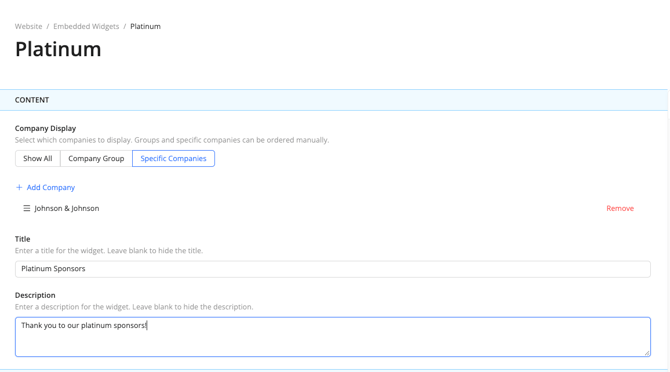The width and height of the screenshot is (670, 372).
Task: Choose the Company Group display option
Action: pos(96,158)
